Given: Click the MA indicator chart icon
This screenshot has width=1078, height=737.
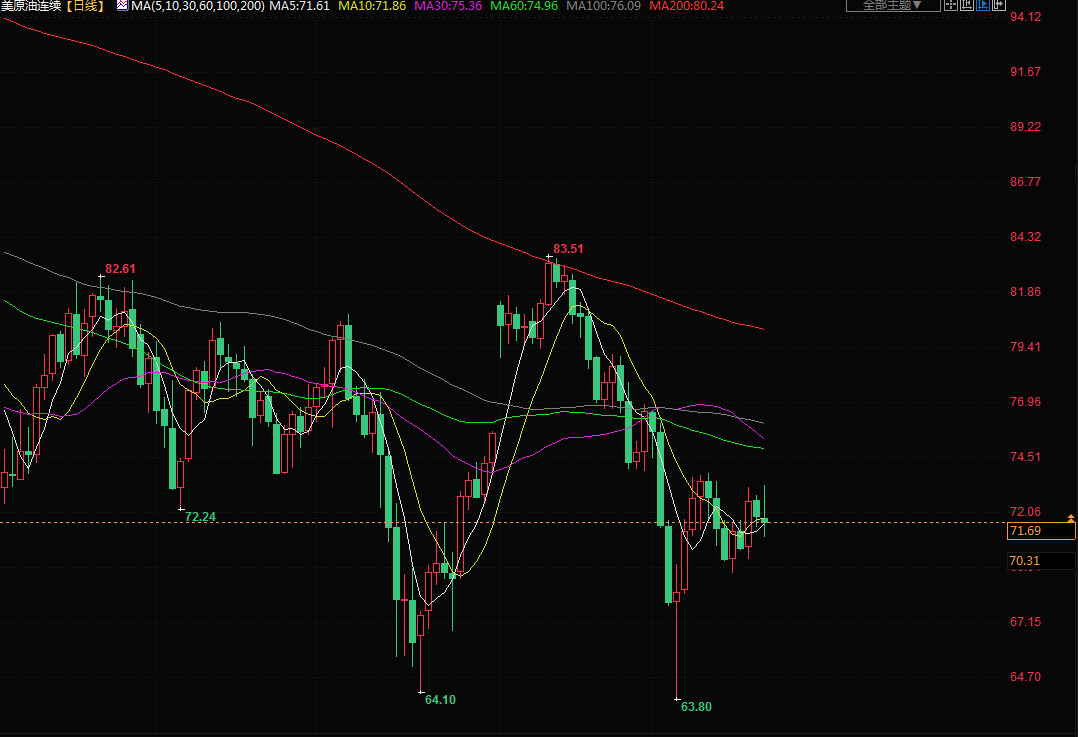Looking at the screenshot, I should tap(122, 6).
